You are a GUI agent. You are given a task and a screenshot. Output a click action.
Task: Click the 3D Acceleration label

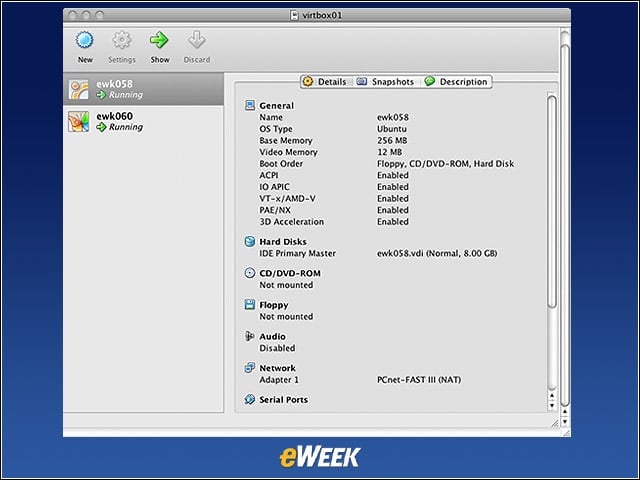[x=291, y=222]
